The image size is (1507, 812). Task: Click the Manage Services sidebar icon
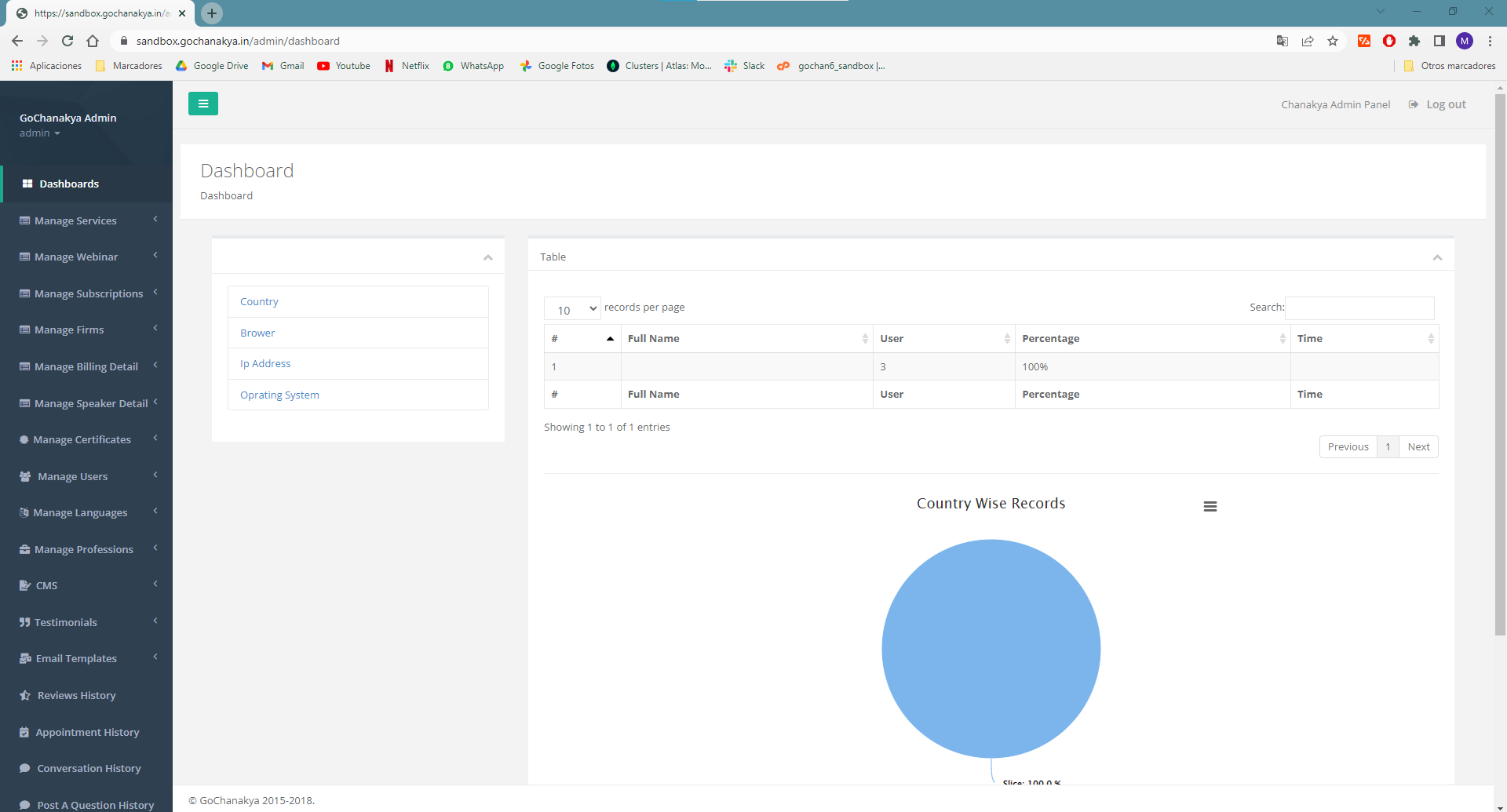click(25, 220)
